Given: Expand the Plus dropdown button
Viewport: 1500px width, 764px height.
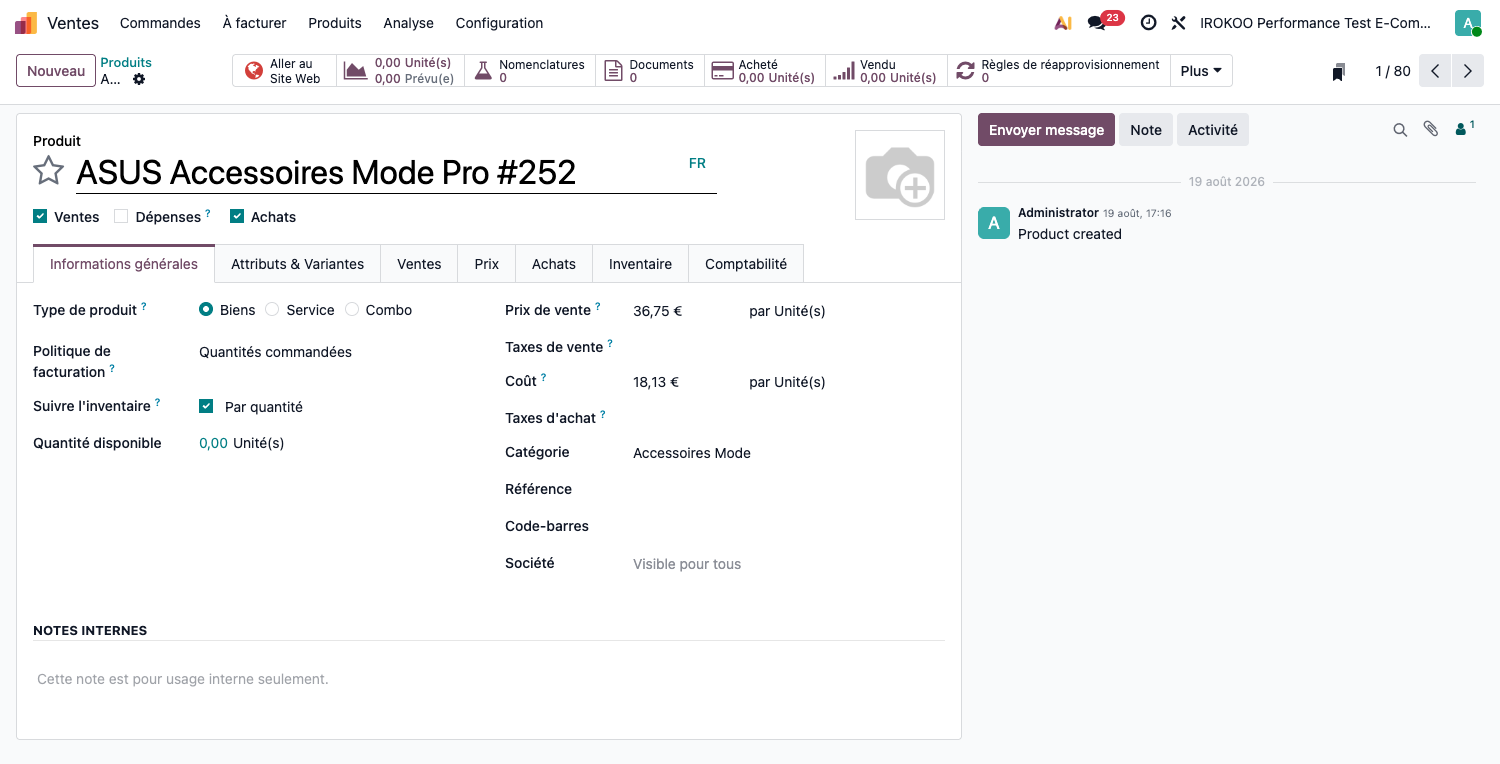Looking at the screenshot, I should click(x=1201, y=71).
